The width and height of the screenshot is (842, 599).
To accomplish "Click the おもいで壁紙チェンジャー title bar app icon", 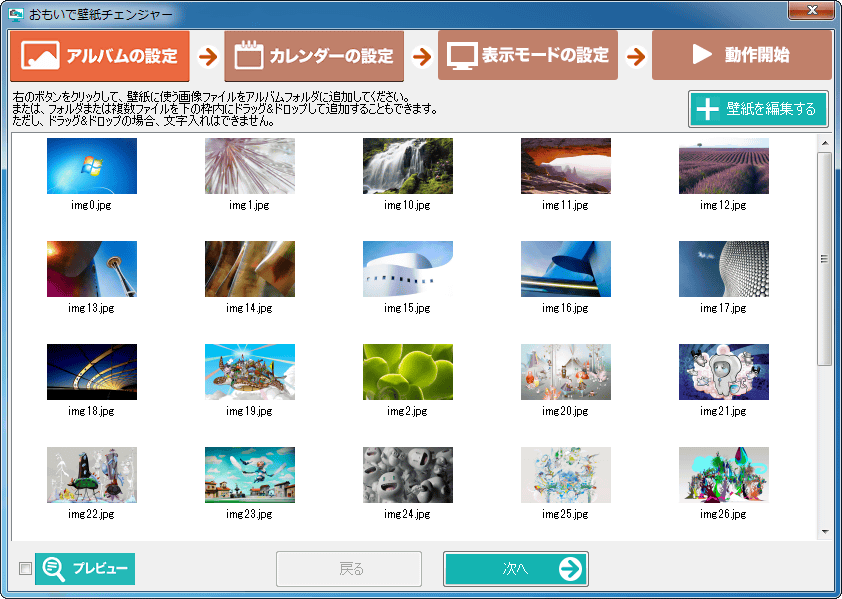I will [16, 14].
